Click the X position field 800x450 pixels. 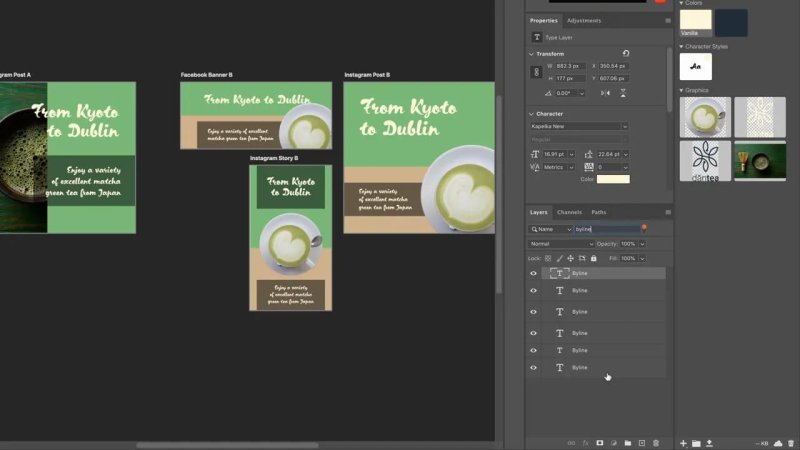(x=613, y=66)
